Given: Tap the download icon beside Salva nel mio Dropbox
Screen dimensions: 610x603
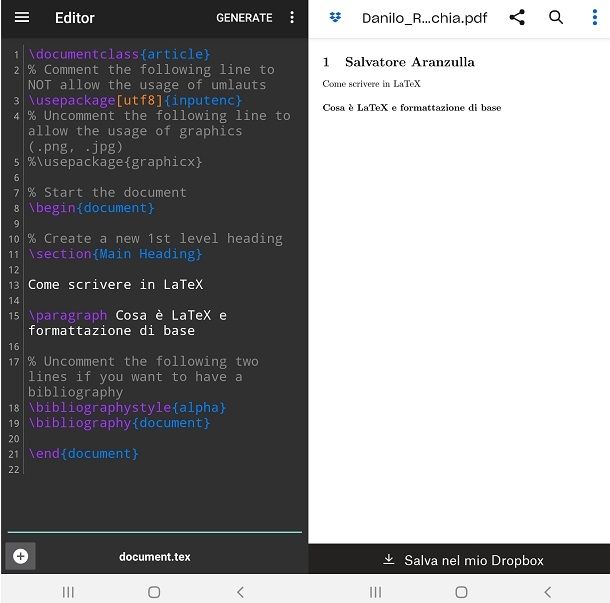Looking at the screenshot, I should (x=389, y=559).
